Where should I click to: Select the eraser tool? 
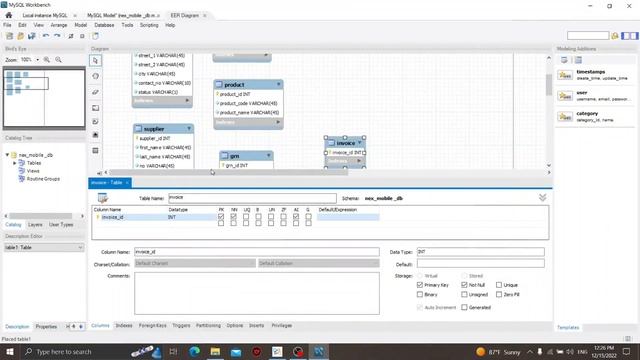(x=95, y=92)
